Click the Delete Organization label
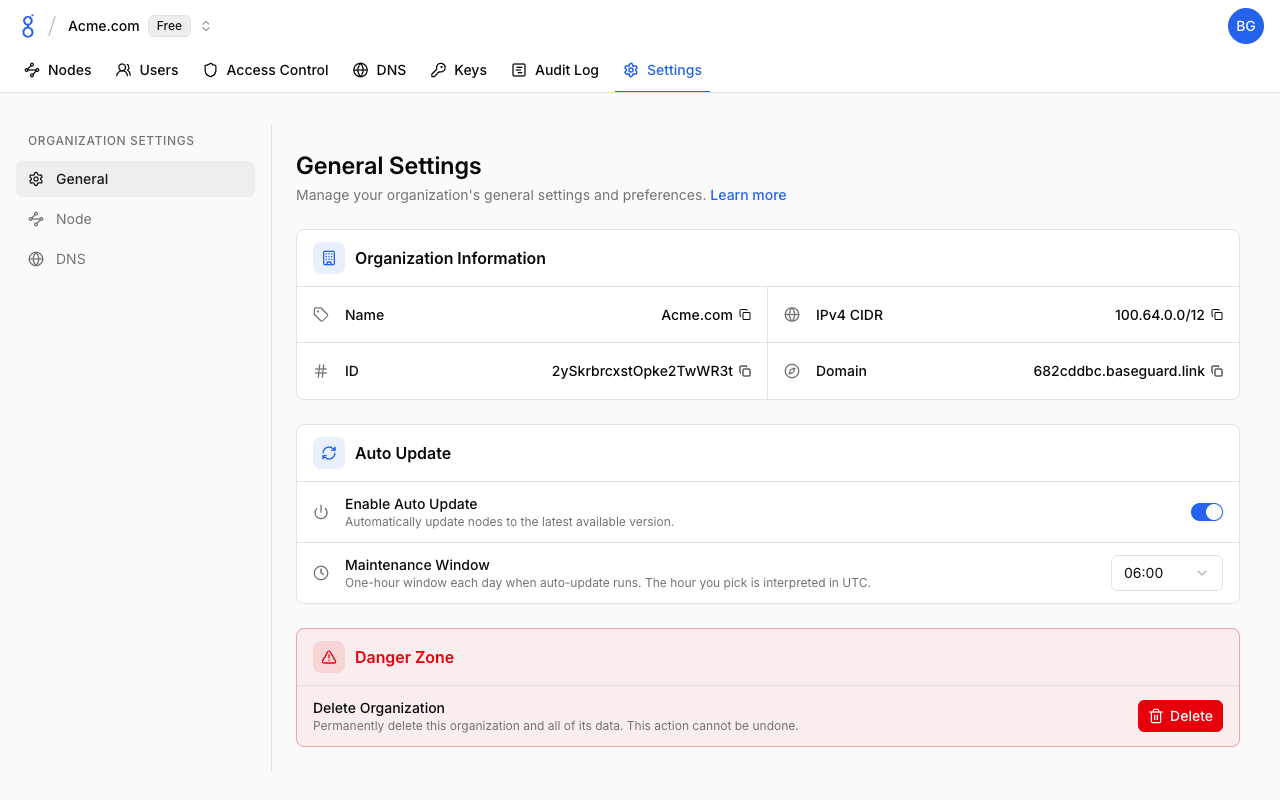Viewport: 1280px width, 800px height. 379,708
